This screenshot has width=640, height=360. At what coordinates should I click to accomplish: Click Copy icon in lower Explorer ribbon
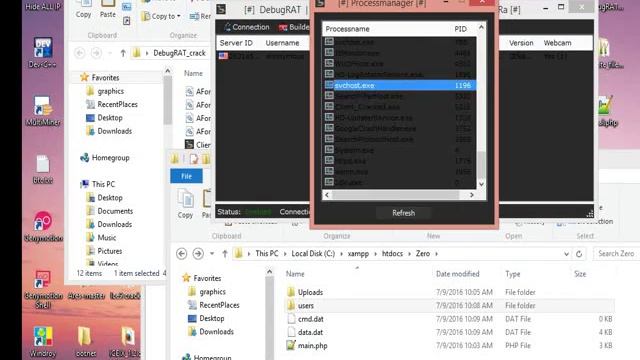185,204
